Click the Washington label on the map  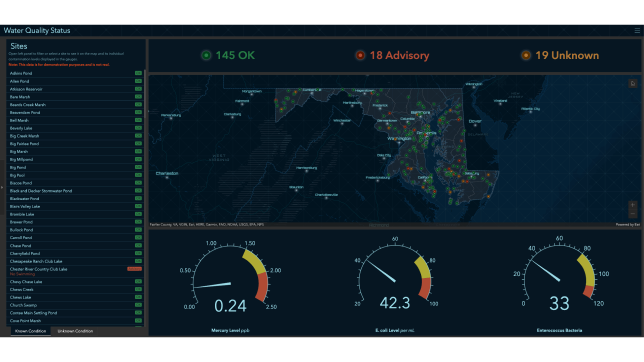(399, 139)
